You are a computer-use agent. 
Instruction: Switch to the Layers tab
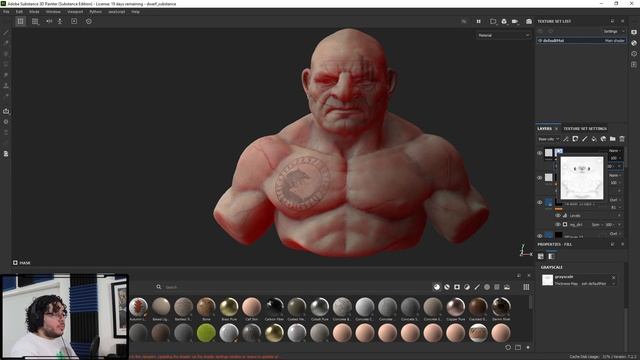click(x=544, y=129)
